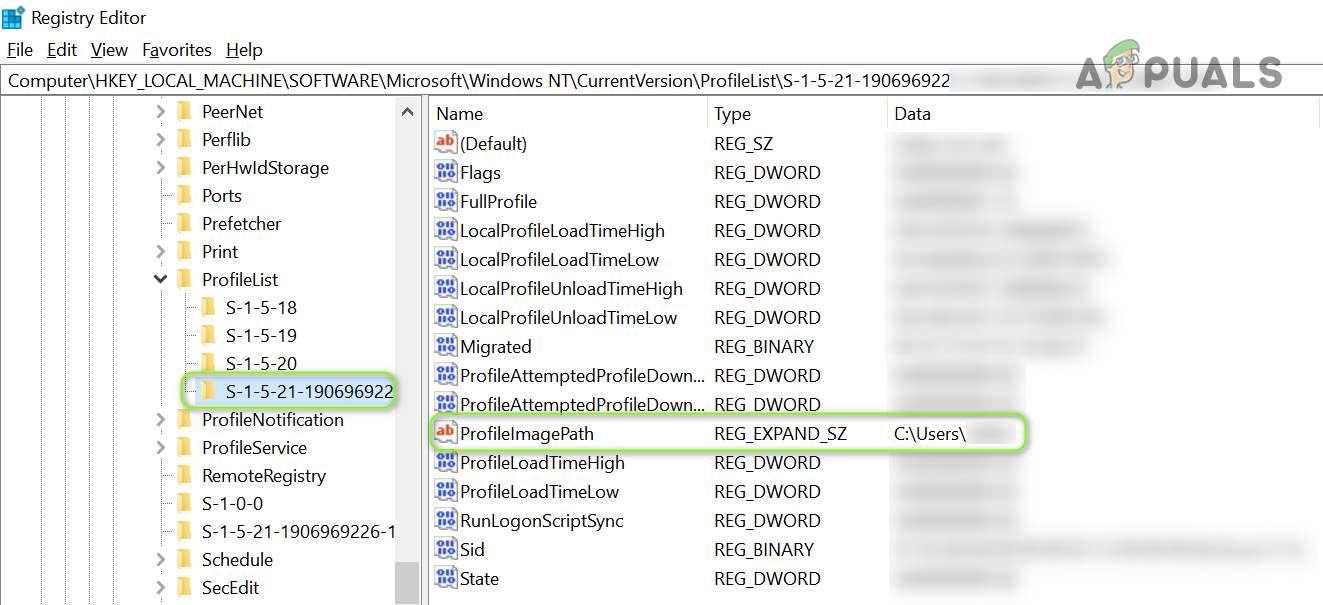The height and width of the screenshot is (605, 1323).
Task: Select the S-1-5-18 key
Action: pyautogui.click(x=261, y=308)
